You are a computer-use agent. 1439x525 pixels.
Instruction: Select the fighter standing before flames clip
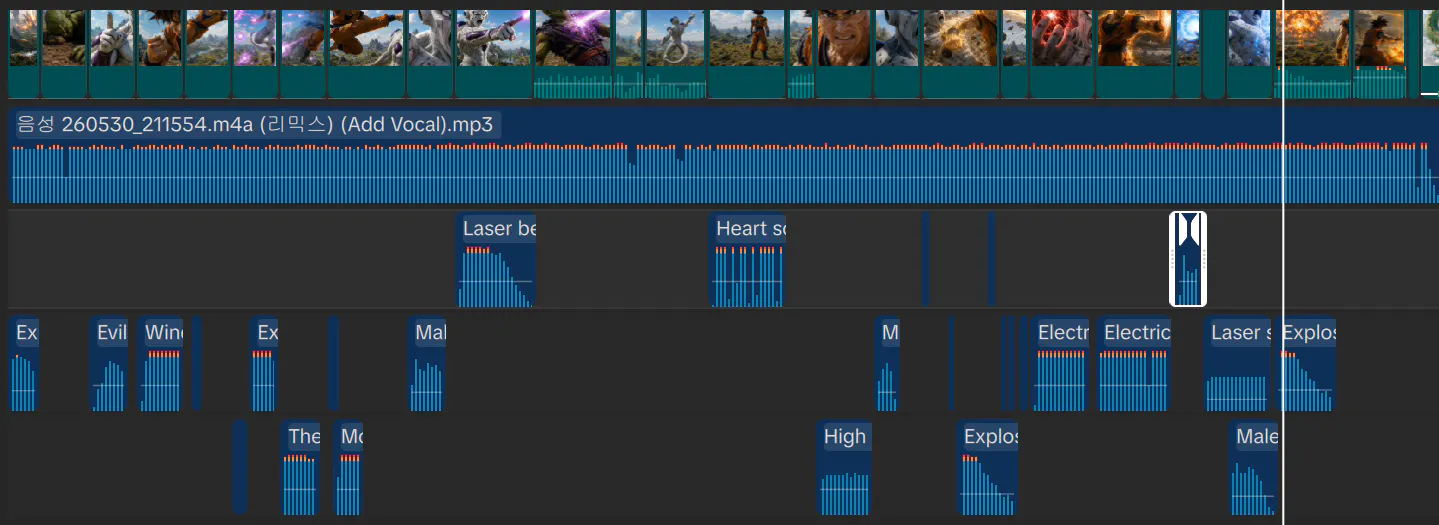[x=1379, y=53]
